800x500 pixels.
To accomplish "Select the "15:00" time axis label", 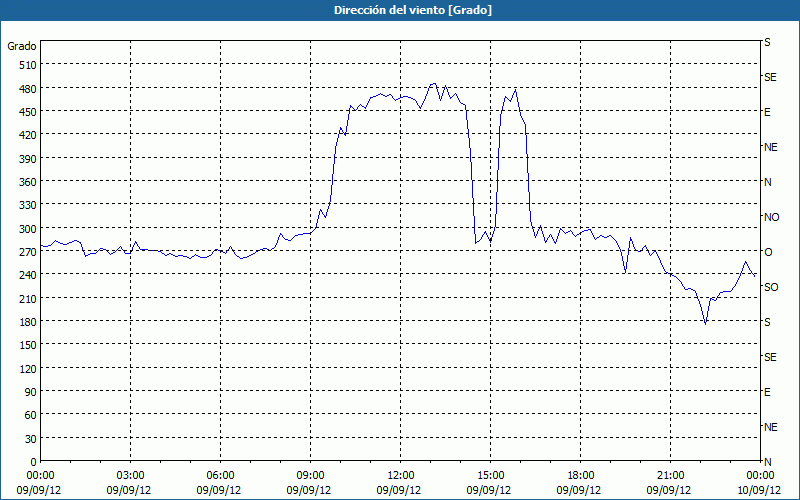I will pyautogui.click(x=490, y=476).
